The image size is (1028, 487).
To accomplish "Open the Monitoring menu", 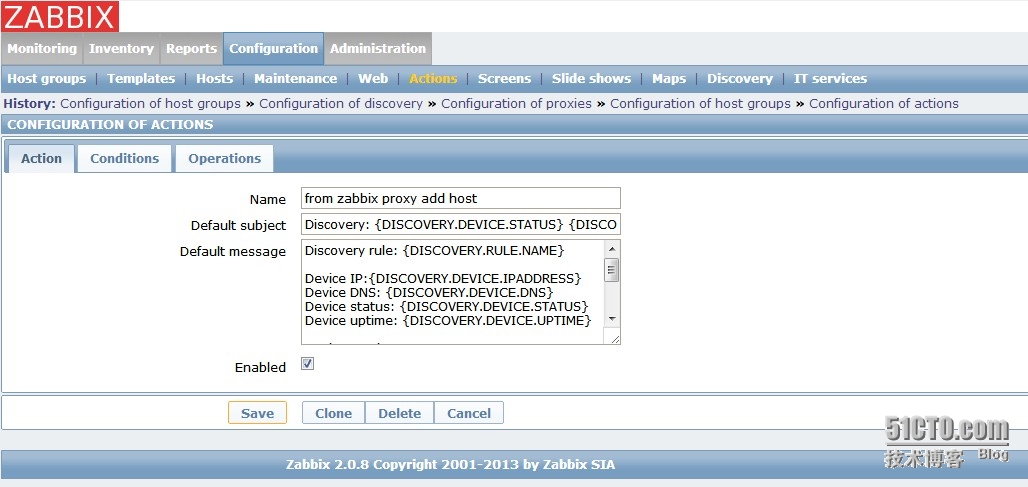I will (42, 49).
